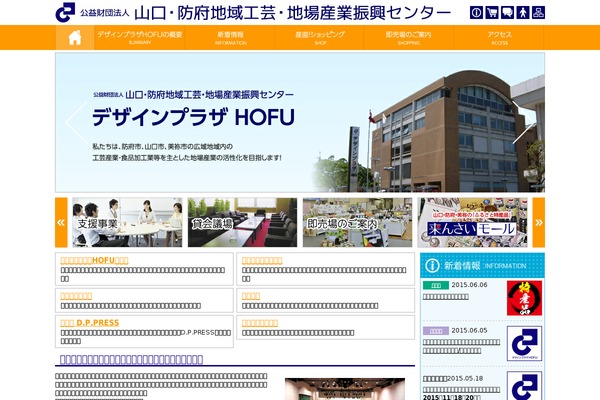Image resolution: width=600 pixels, height=400 pixels.
Task: Open デザインプラザHOFUの概要 SUMMARY menu
Action: 140,38
